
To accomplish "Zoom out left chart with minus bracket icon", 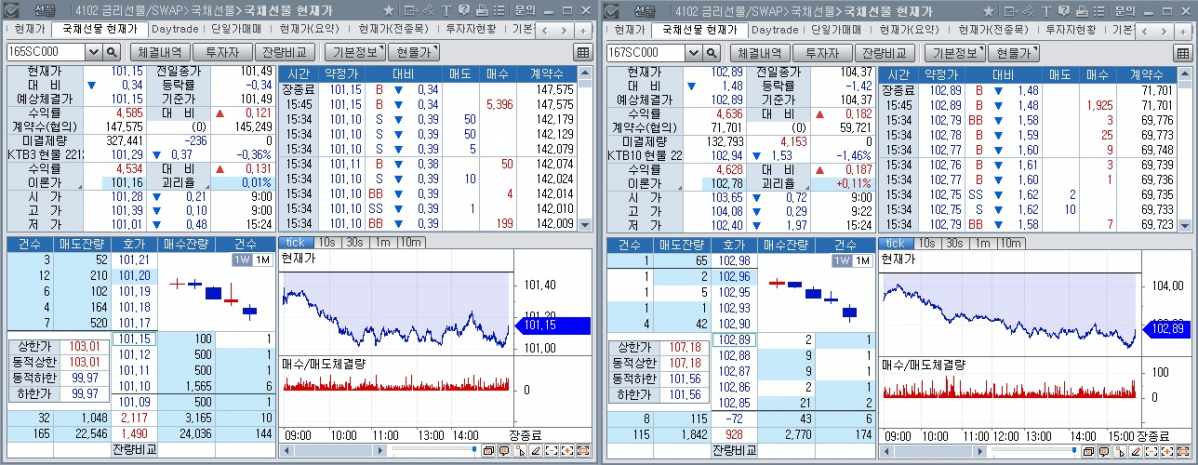I will (552, 450).
